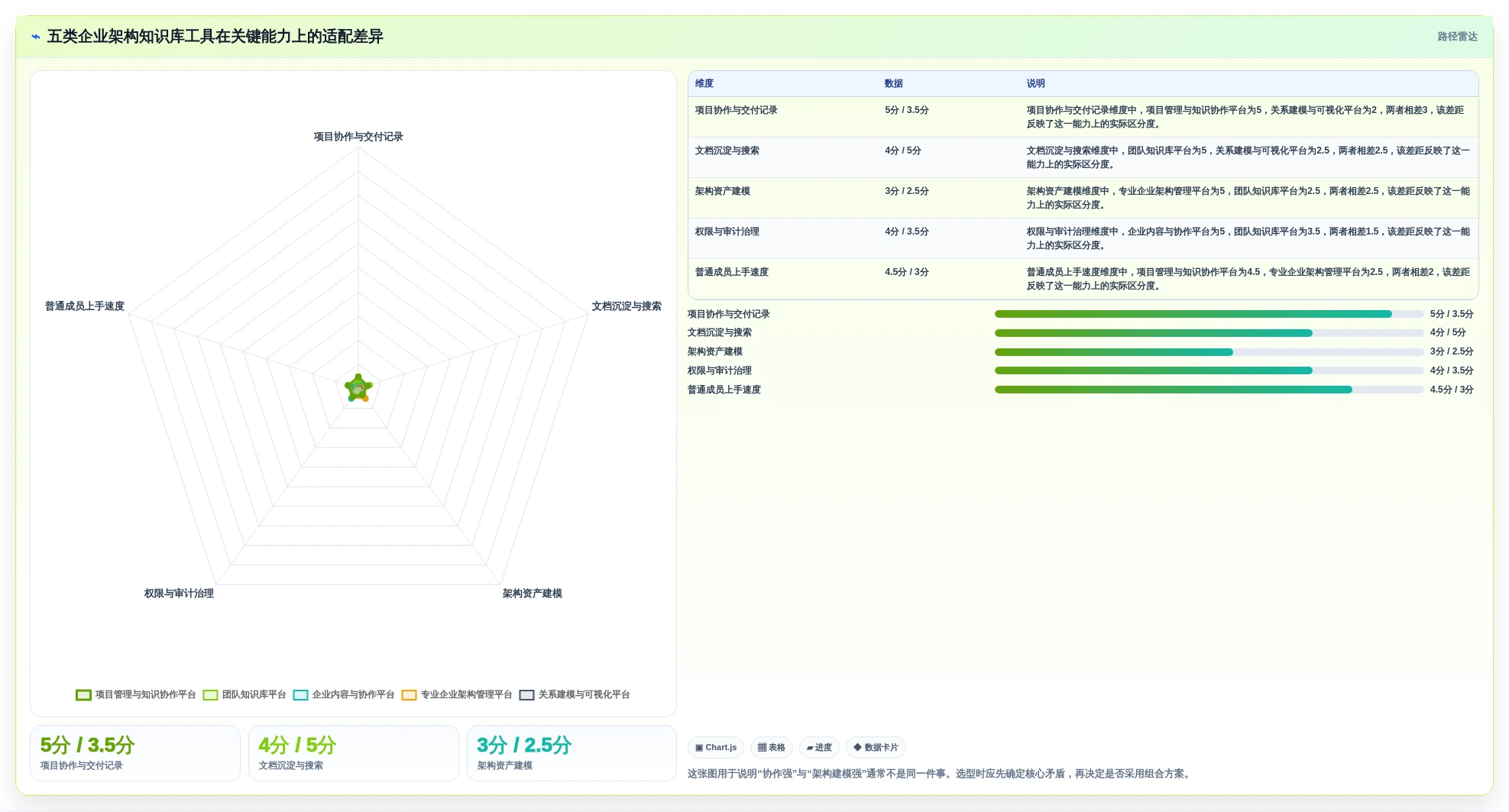Click the 表格 tag chip
This screenshot has width=1509, height=812.
[x=772, y=748]
